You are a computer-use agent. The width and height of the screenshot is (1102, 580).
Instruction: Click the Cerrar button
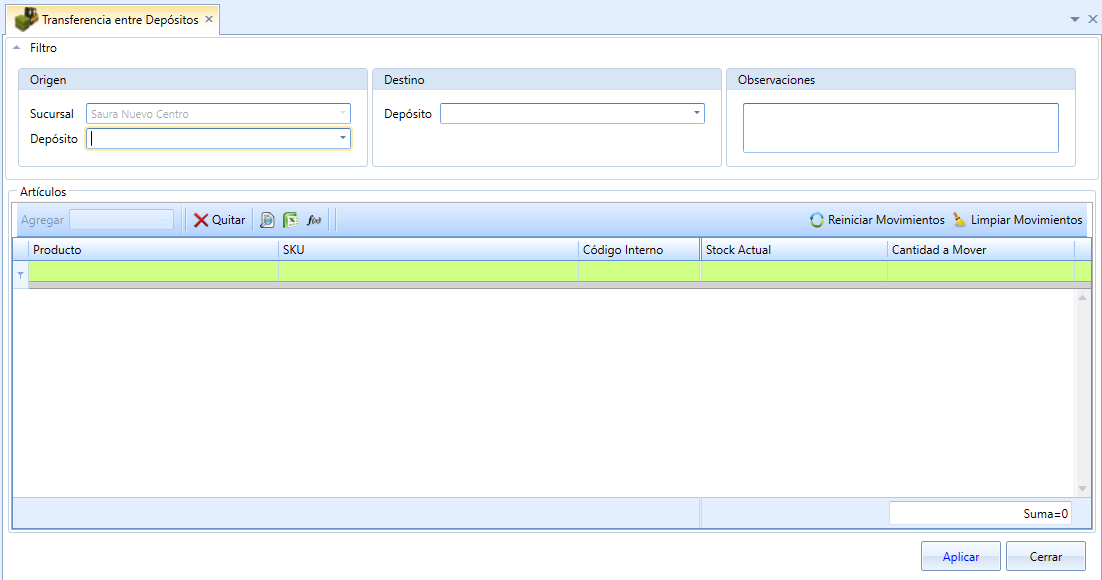coord(1046,556)
